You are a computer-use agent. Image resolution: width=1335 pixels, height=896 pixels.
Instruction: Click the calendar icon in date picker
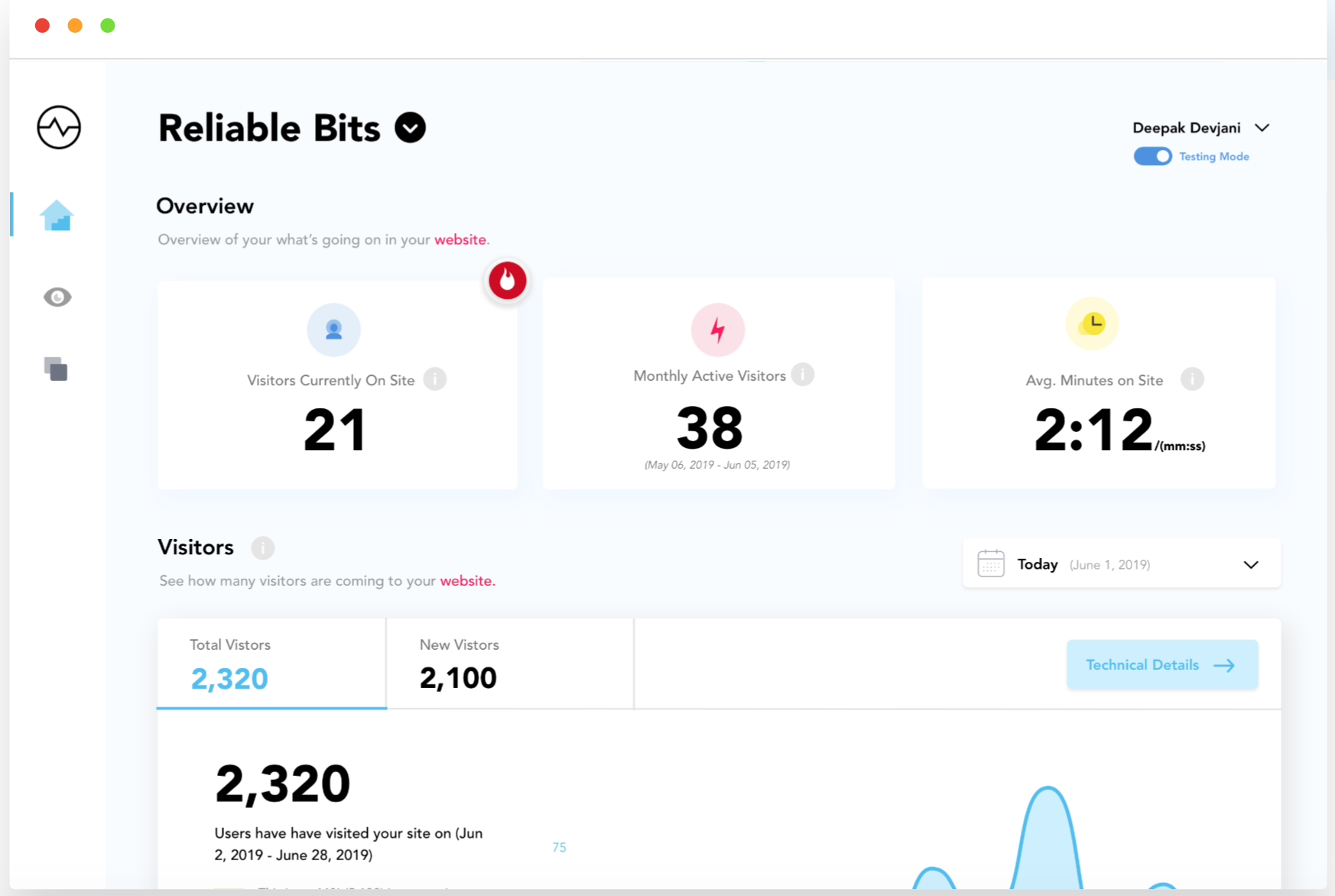pos(991,564)
